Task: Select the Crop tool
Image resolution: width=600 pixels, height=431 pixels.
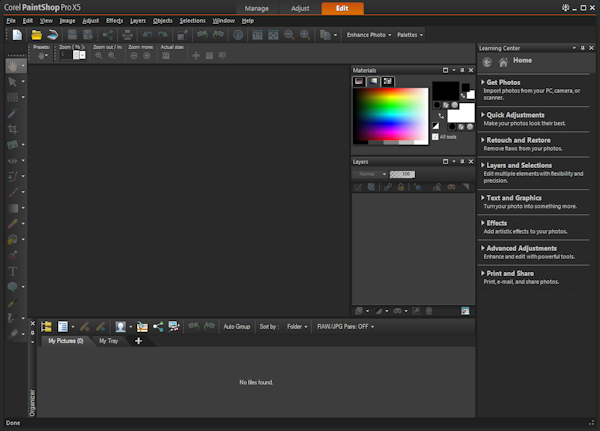Action: click(x=13, y=129)
